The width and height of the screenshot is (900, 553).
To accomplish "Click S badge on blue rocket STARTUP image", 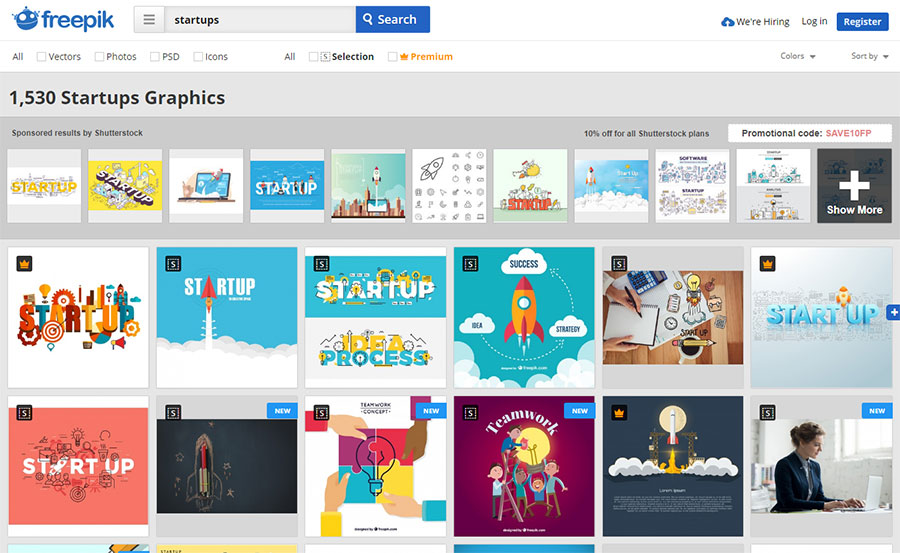I will (x=173, y=264).
